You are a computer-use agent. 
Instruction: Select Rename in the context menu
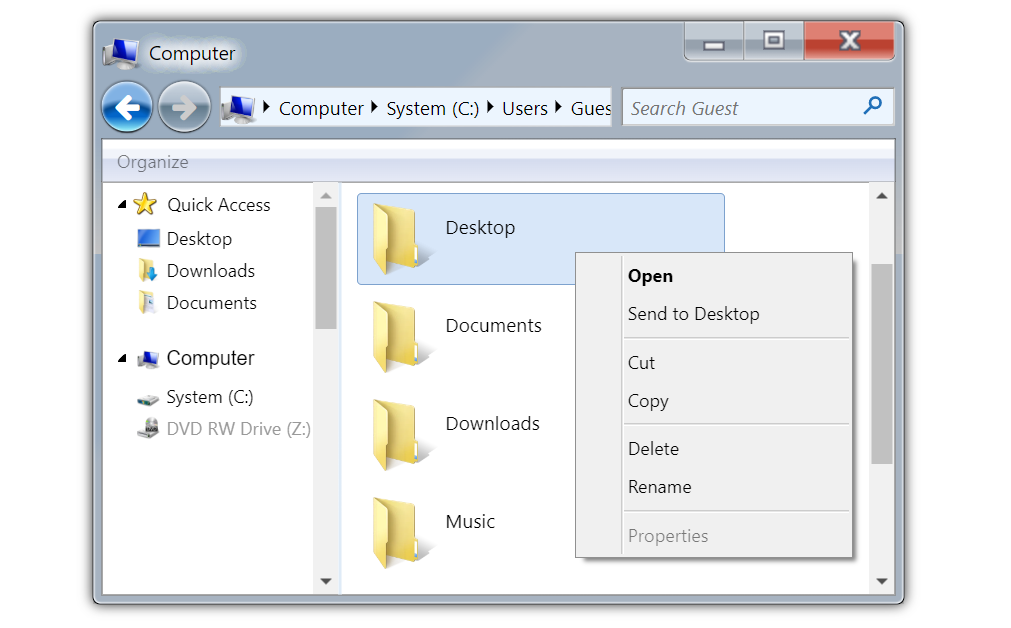[x=660, y=487]
